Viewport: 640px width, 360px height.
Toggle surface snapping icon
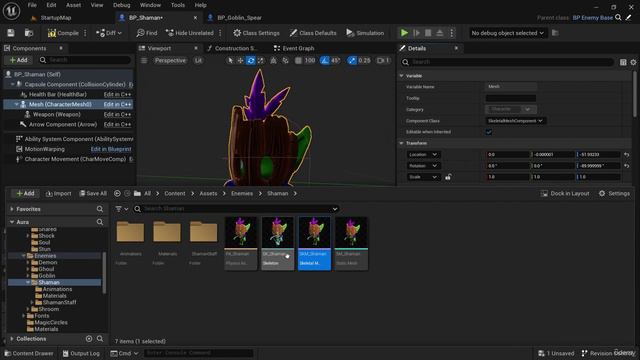[x=285, y=60]
